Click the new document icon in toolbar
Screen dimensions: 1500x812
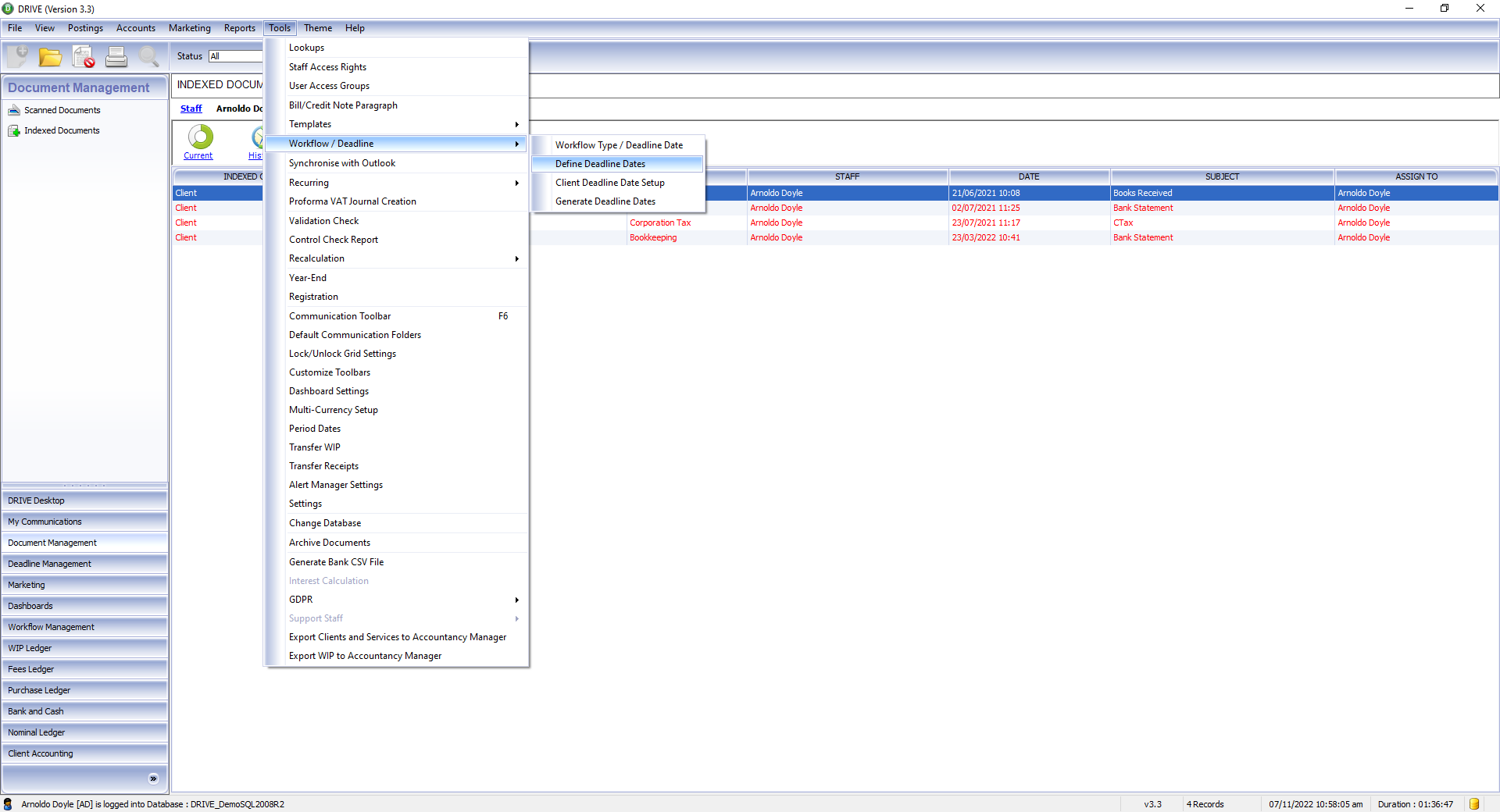17,56
